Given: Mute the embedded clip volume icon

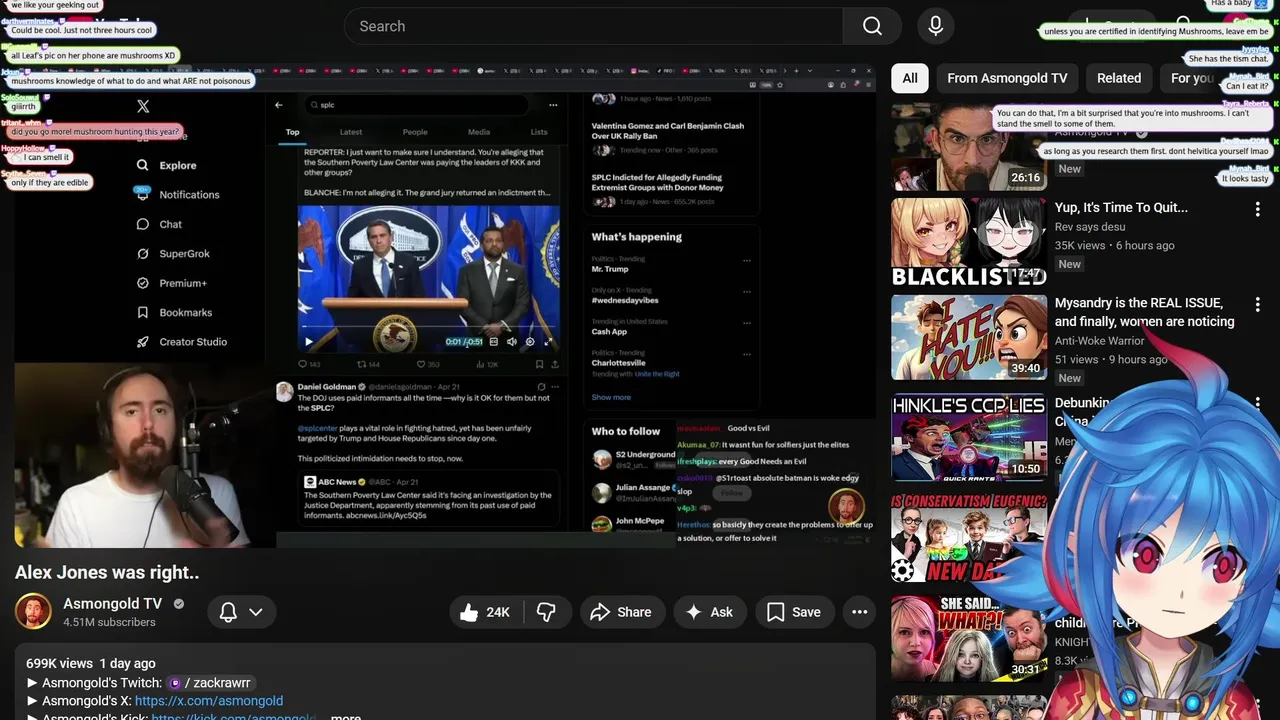Looking at the screenshot, I should click(512, 341).
